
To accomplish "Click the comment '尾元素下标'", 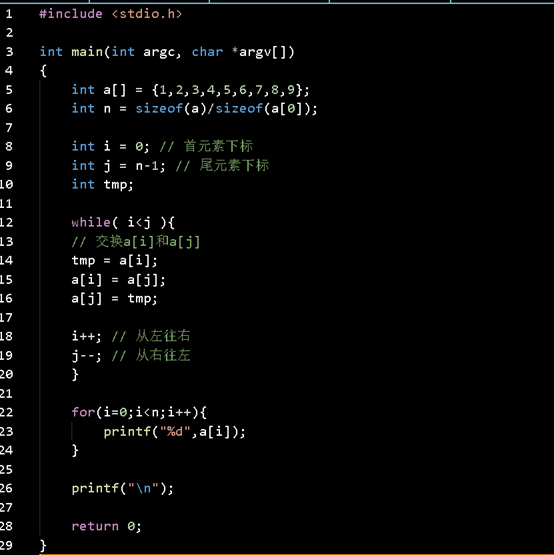I will point(234,165).
